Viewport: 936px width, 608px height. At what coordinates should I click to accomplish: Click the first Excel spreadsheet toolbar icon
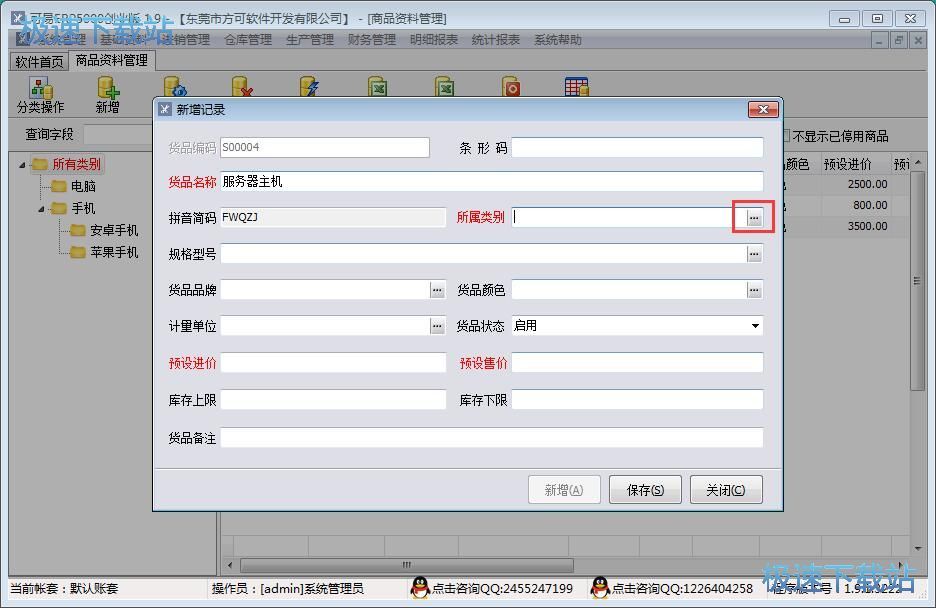click(x=377, y=87)
